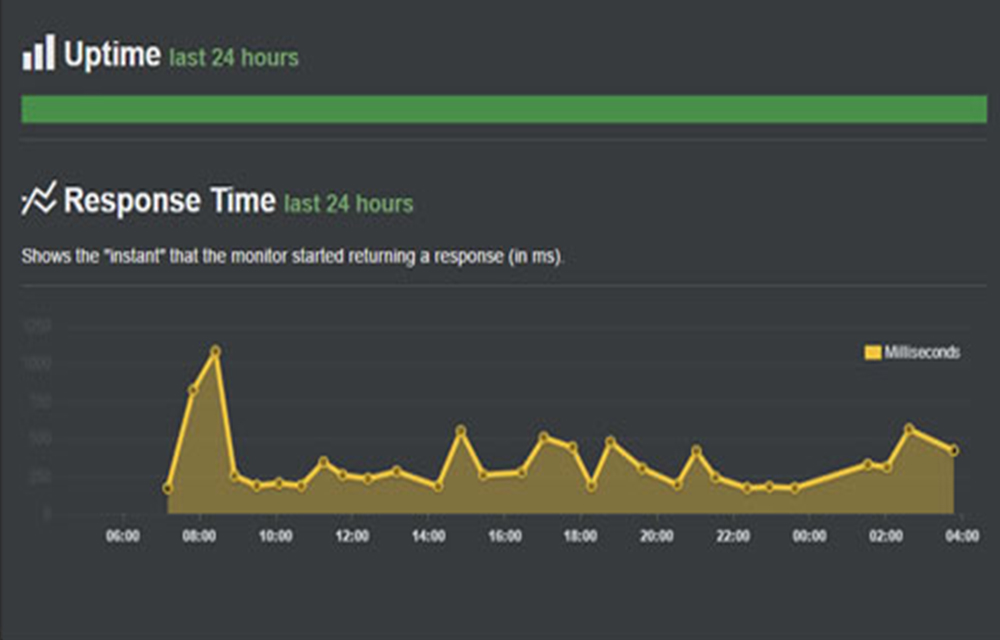1000x640 pixels.
Task: Click the 02:00 axis label
Action: [x=886, y=536]
